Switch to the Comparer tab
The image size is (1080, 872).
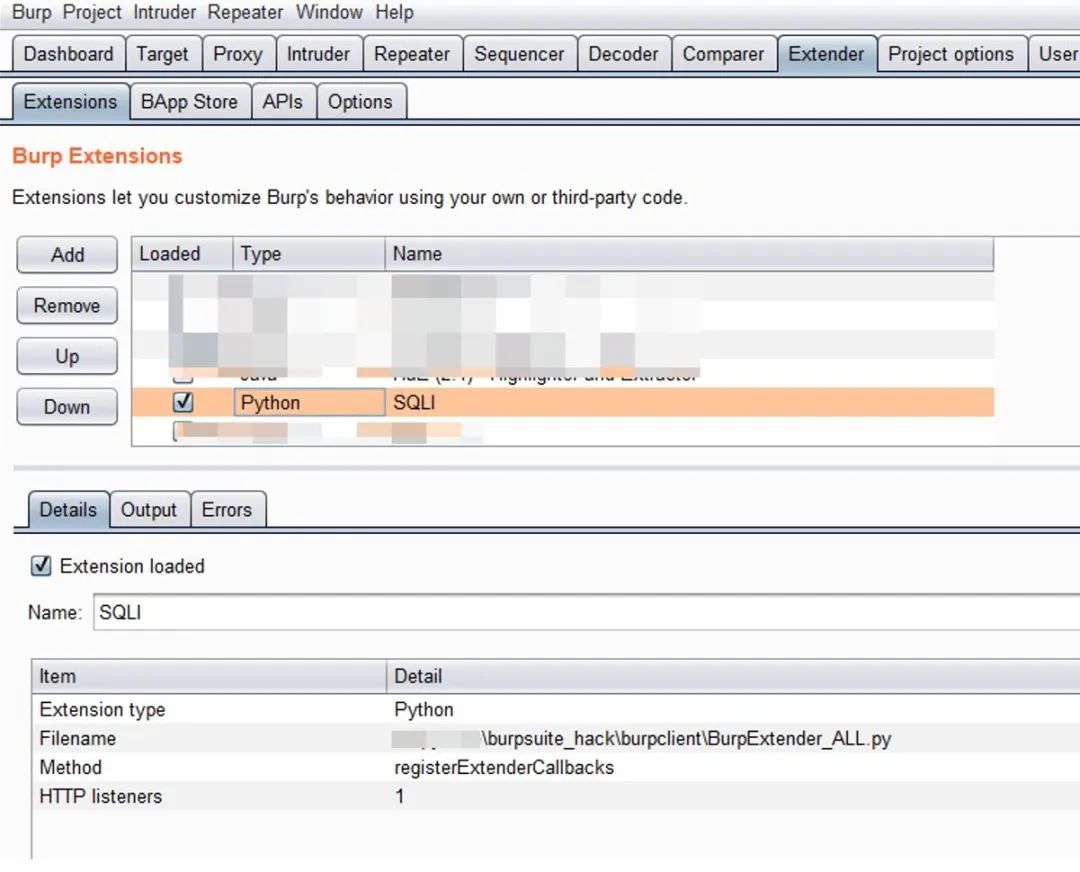(x=723, y=54)
